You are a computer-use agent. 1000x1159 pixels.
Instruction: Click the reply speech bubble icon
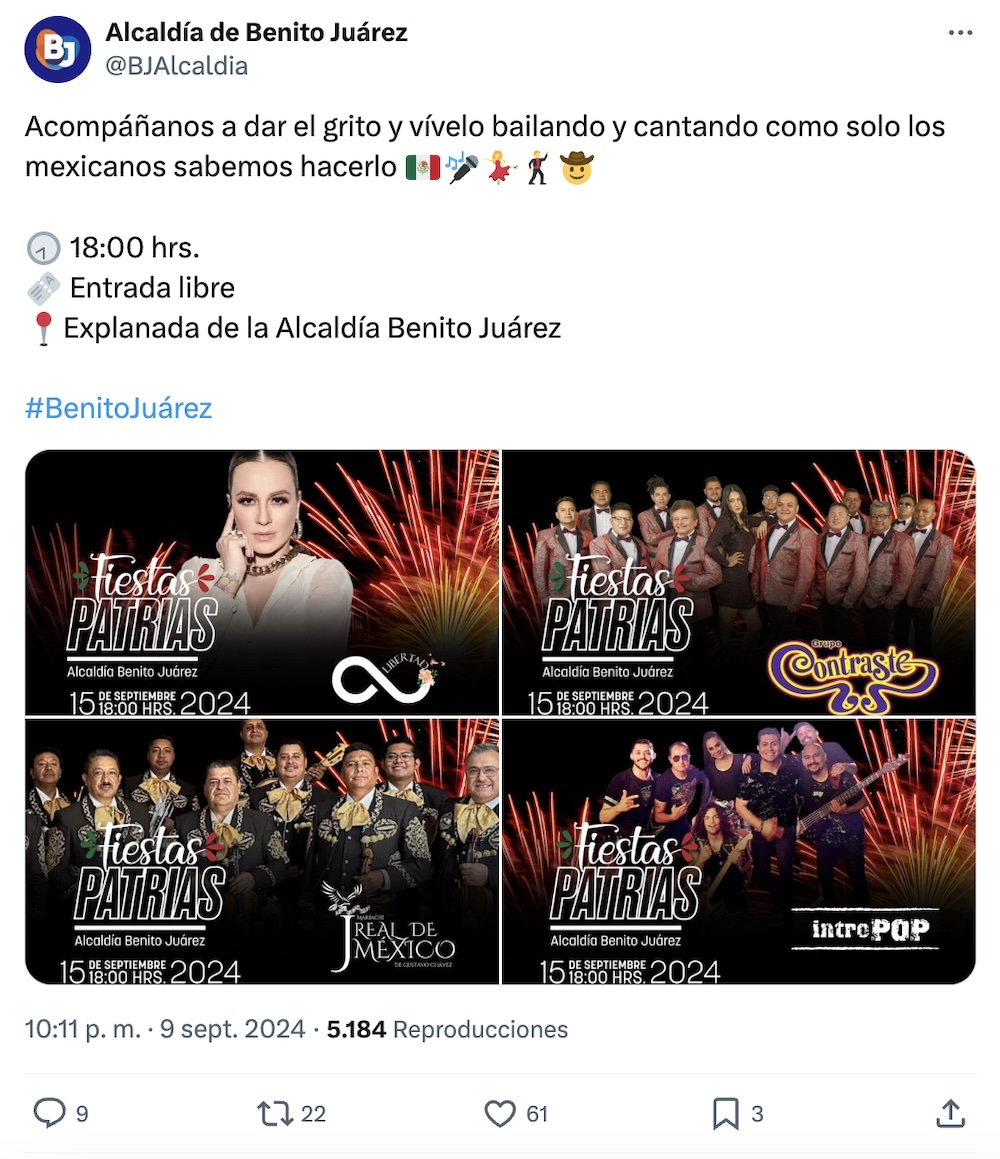pyautogui.click(x=50, y=1113)
